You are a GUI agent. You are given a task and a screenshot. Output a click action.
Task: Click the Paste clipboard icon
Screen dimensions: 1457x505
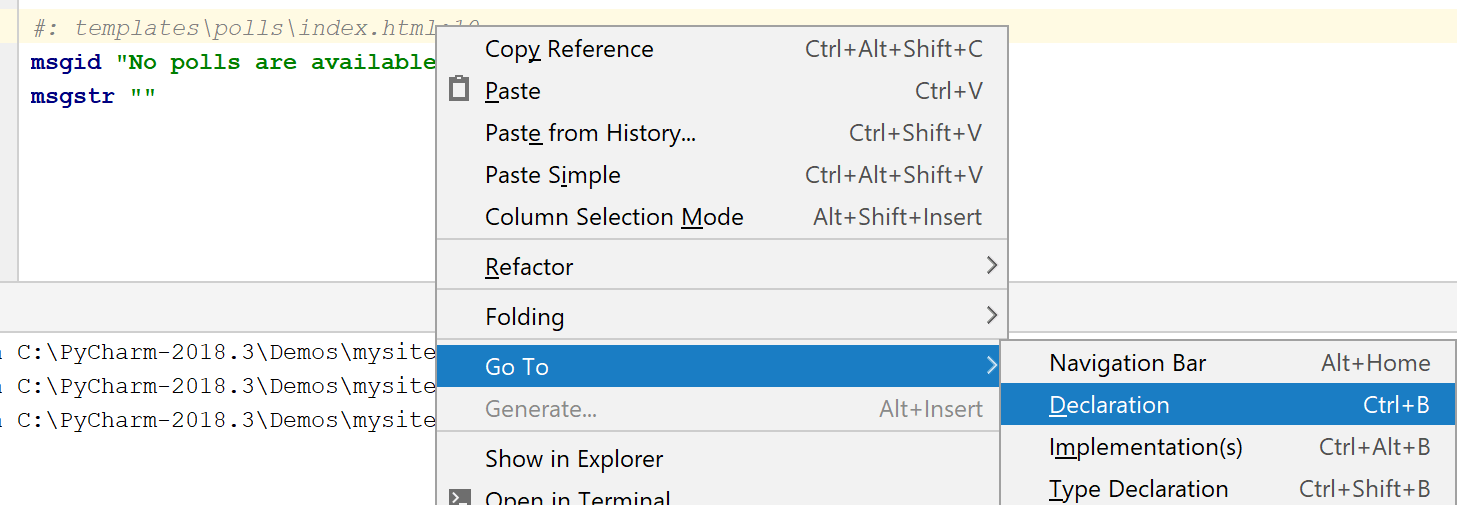459,90
